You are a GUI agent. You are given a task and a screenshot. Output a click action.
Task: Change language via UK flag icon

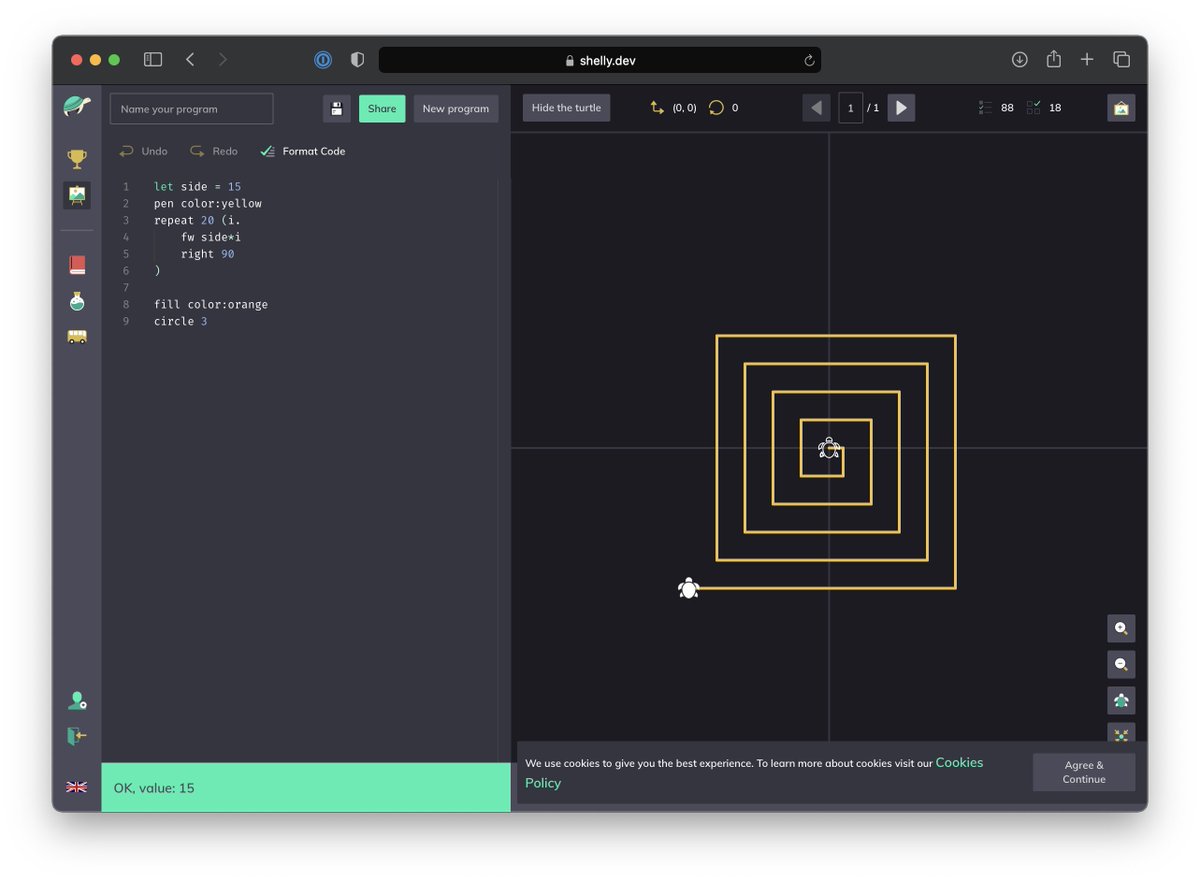77,787
